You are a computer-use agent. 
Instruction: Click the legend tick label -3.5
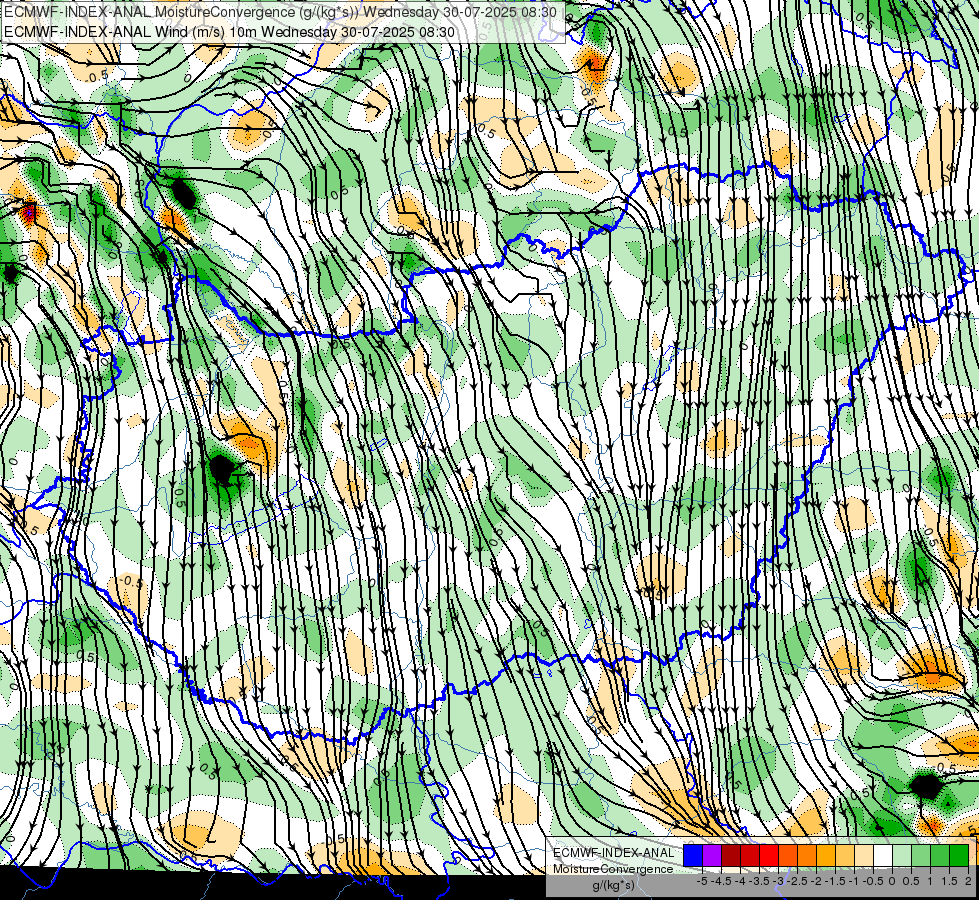point(759,881)
